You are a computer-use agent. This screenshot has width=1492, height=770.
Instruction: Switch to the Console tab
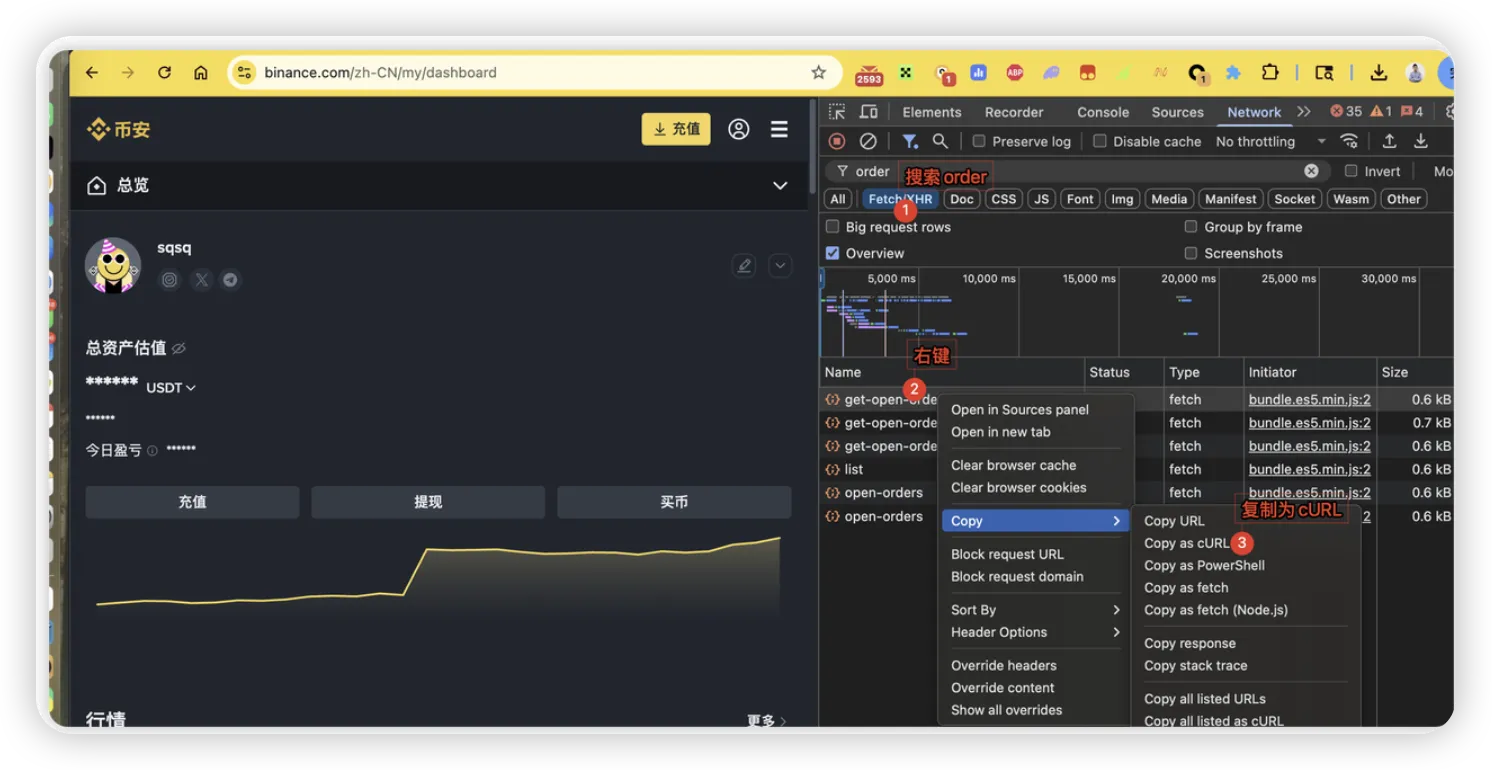coord(1102,112)
